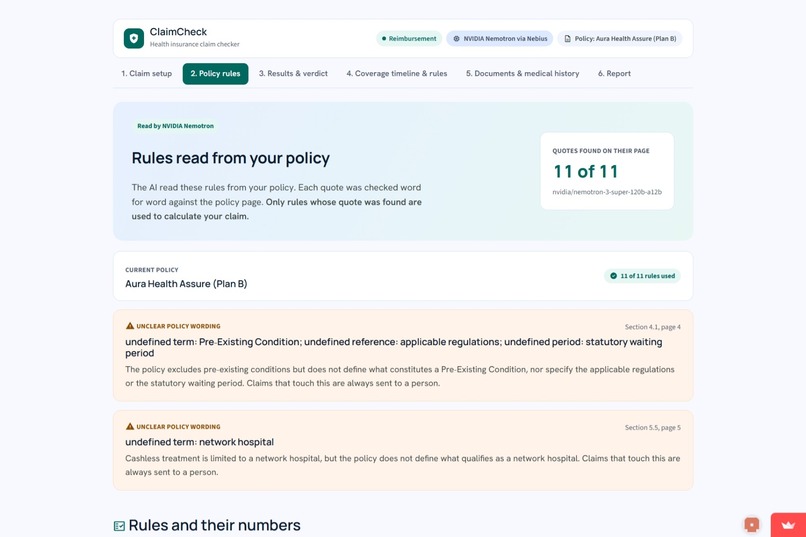
Task: Click the Policy: Aura Health Assure badge
Action: point(620,39)
